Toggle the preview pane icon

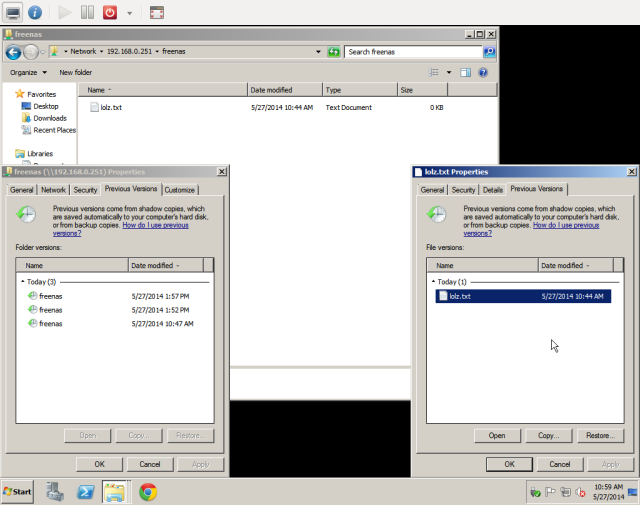(465, 72)
